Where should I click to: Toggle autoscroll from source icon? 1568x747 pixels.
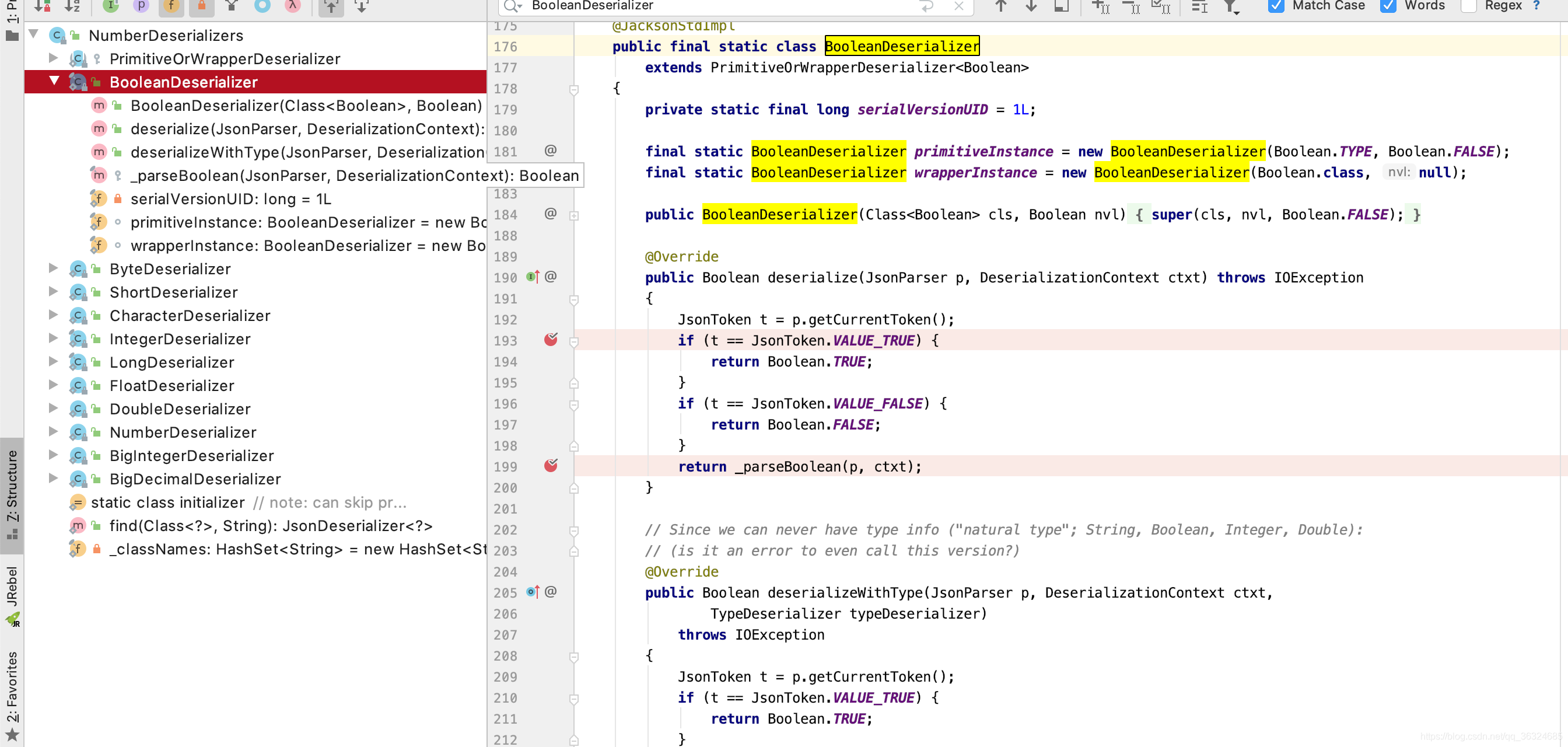[x=362, y=6]
